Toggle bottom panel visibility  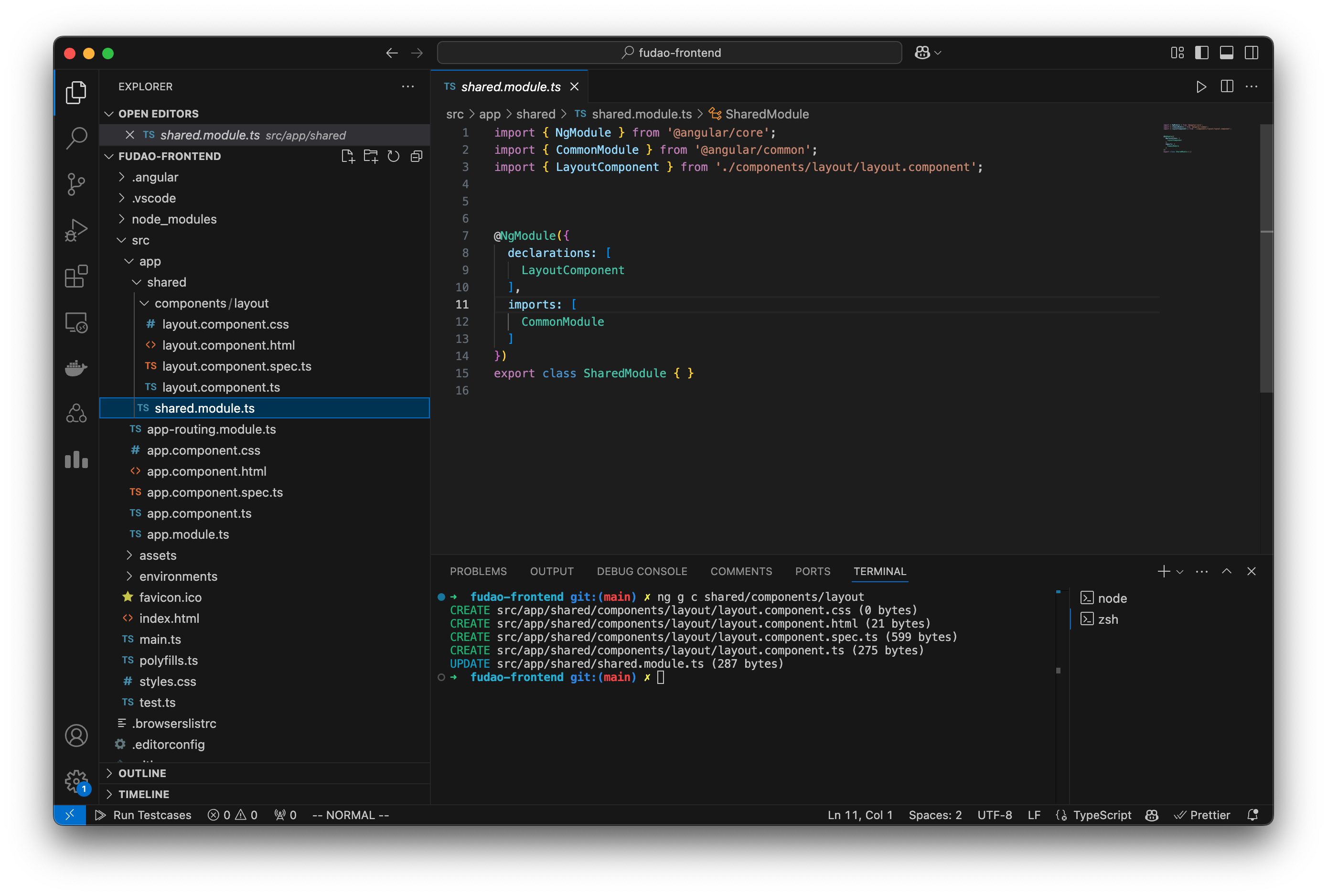point(1227,53)
